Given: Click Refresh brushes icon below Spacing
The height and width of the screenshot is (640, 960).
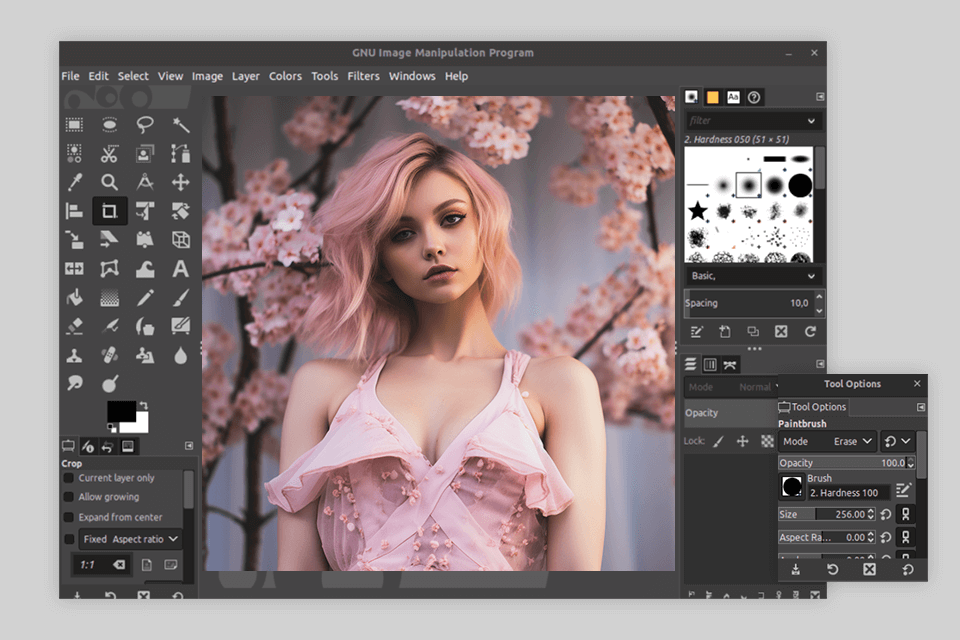Looking at the screenshot, I should click(x=810, y=331).
